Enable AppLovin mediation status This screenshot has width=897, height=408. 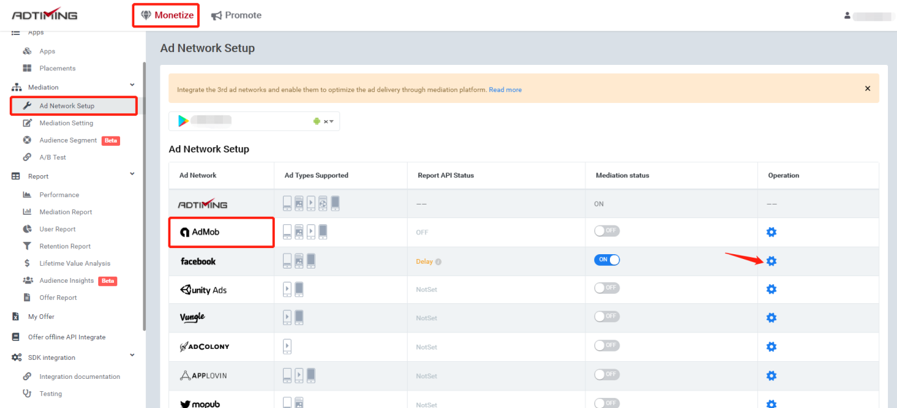(x=606, y=375)
